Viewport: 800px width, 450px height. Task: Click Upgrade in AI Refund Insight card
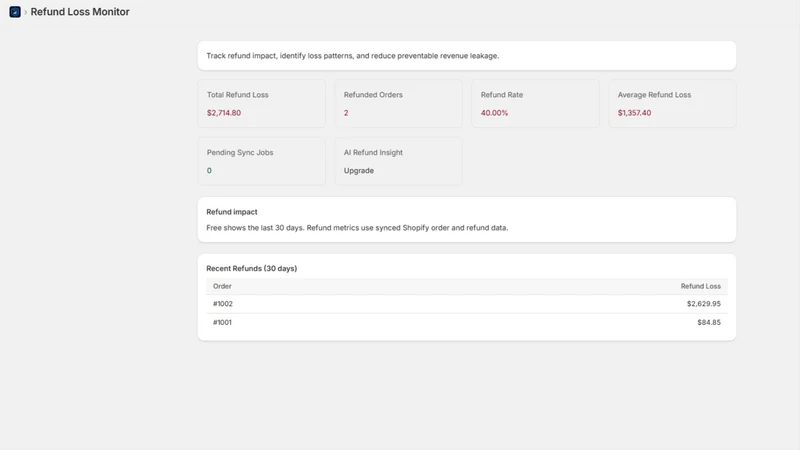[x=359, y=170]
